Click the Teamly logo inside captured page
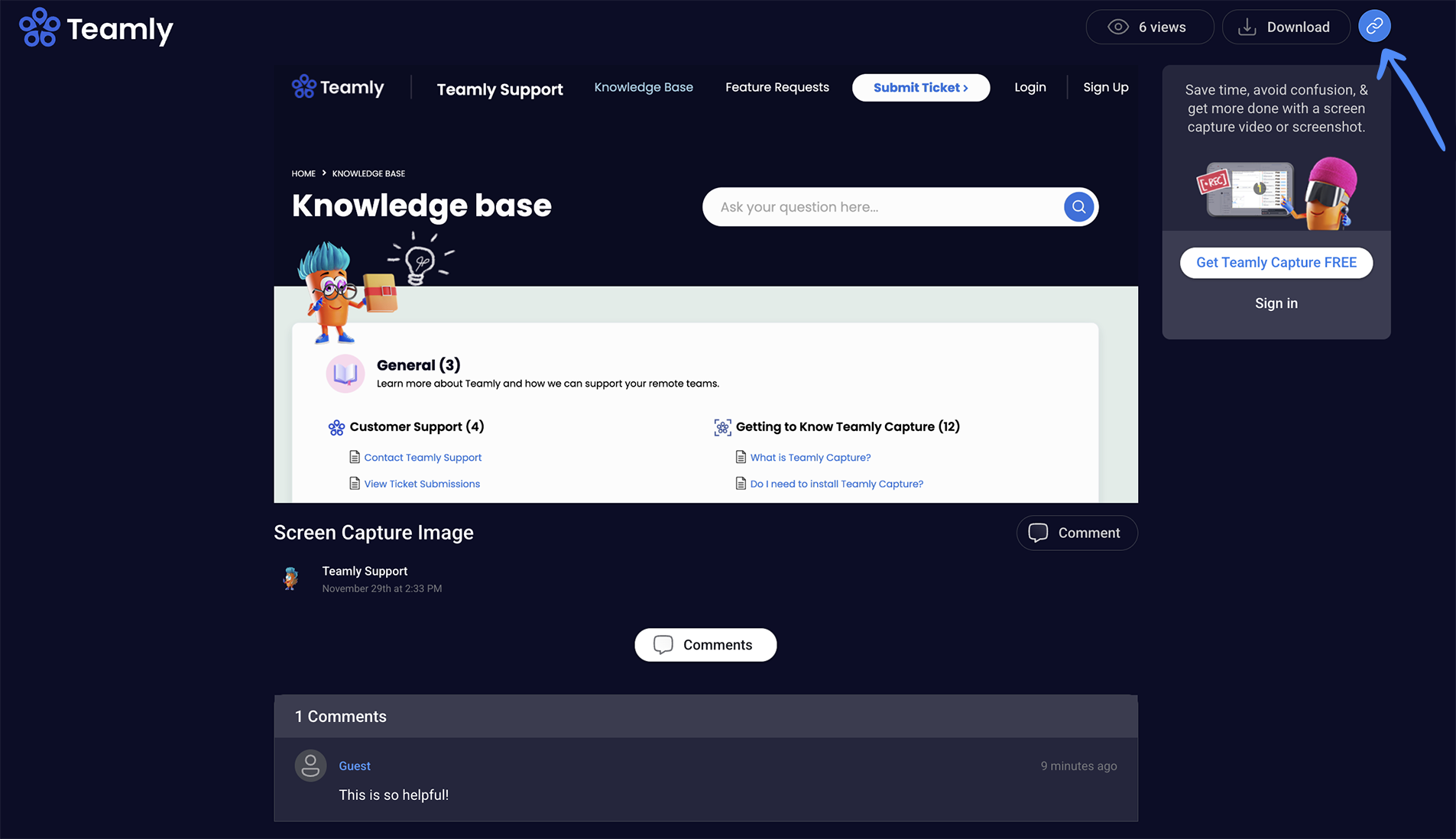 click(x=338, y=87)
